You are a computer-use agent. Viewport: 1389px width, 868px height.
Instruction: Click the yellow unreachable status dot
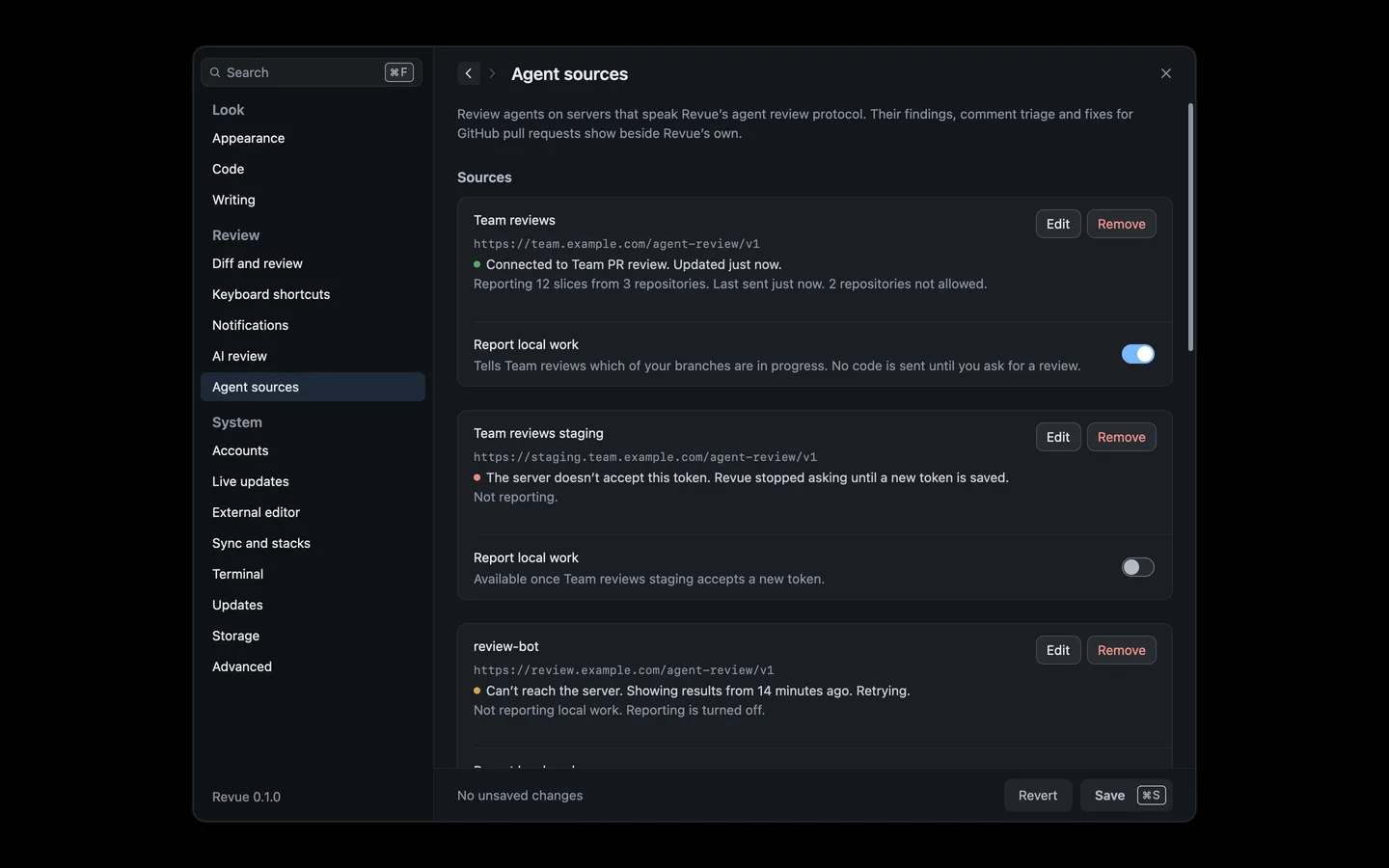click(477, 691)
